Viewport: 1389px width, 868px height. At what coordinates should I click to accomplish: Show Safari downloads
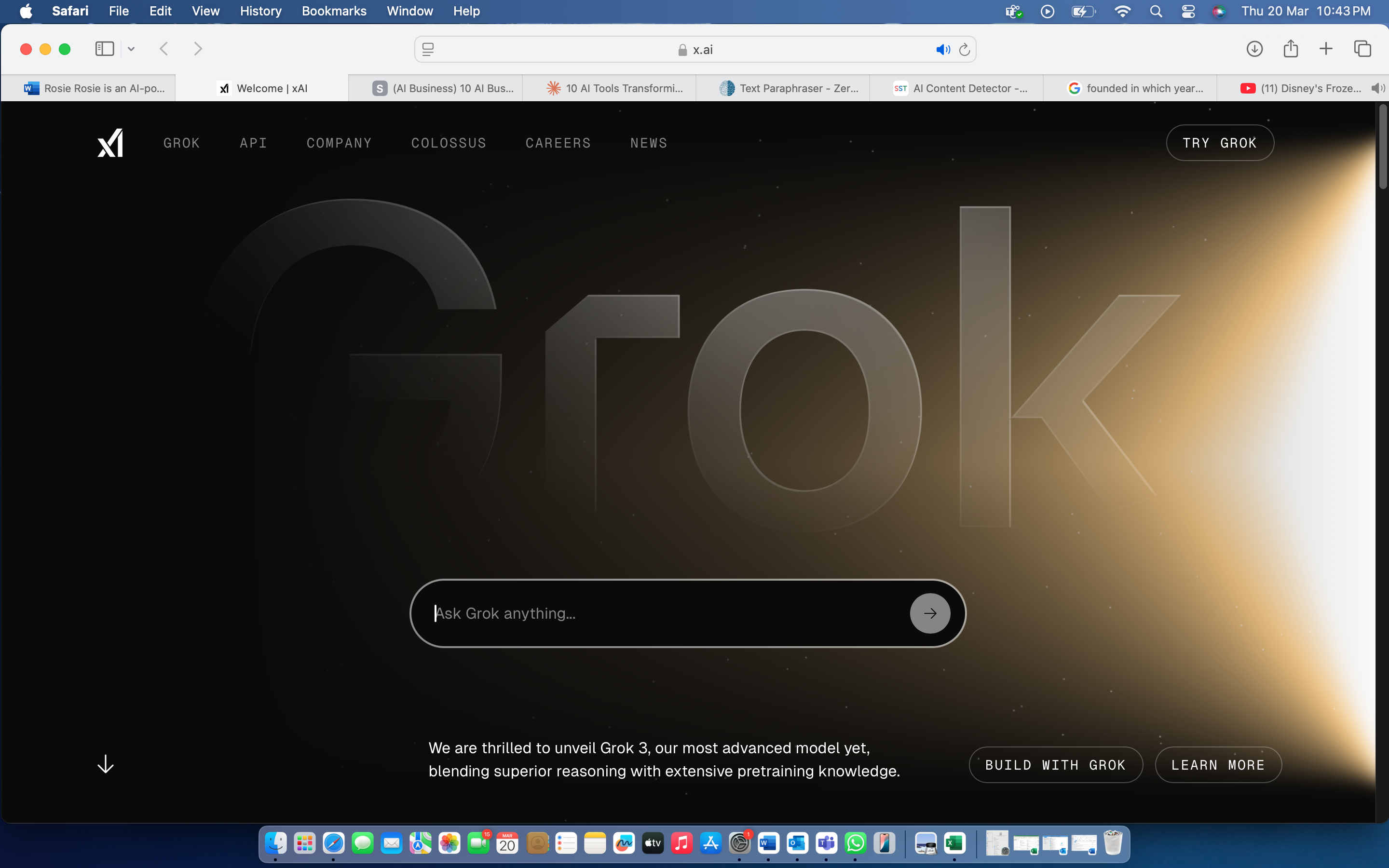1254,49
